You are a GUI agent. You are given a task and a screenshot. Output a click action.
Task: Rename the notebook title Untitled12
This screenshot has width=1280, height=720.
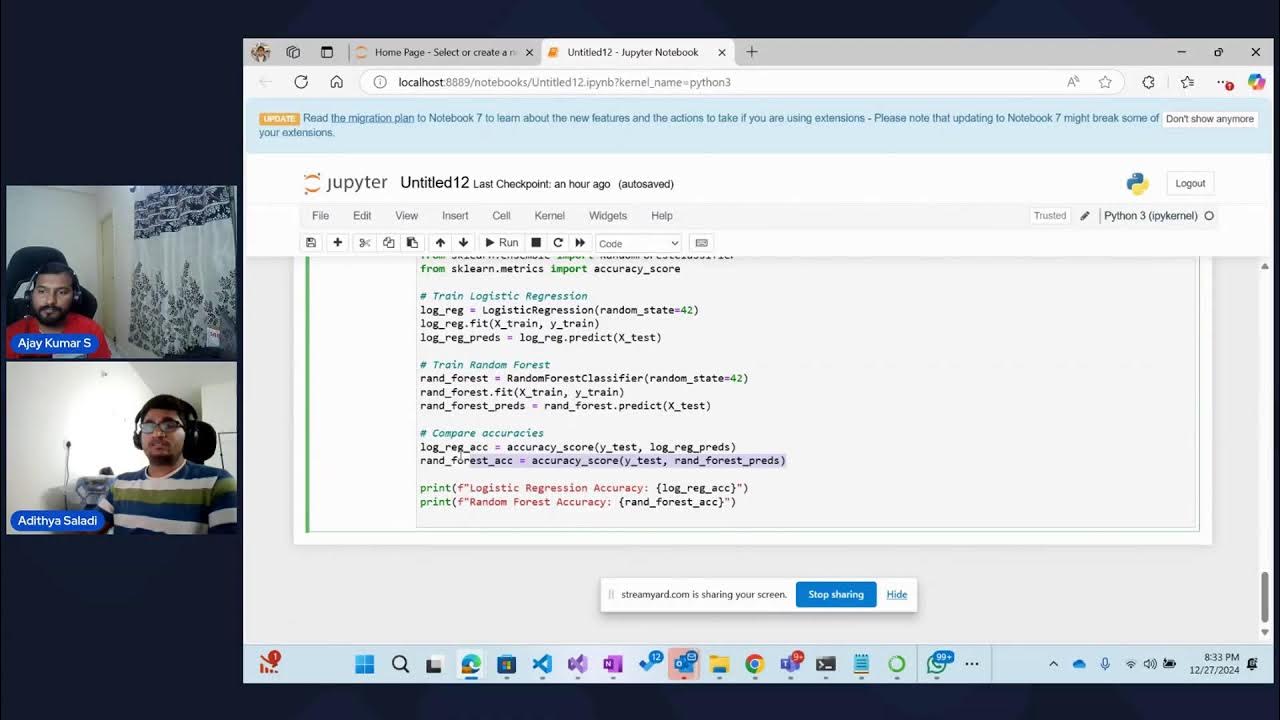pyautogui.click(x=434, y=183)
